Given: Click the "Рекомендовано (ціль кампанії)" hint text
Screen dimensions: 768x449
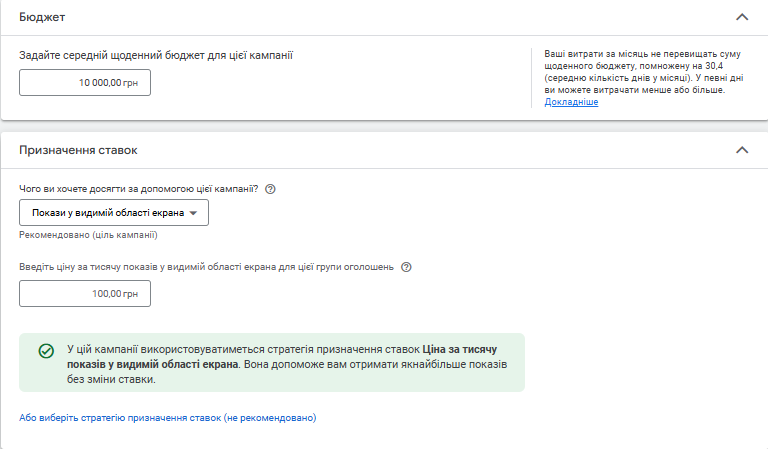Looking at the screenshot, I should (x=89, y=235).
